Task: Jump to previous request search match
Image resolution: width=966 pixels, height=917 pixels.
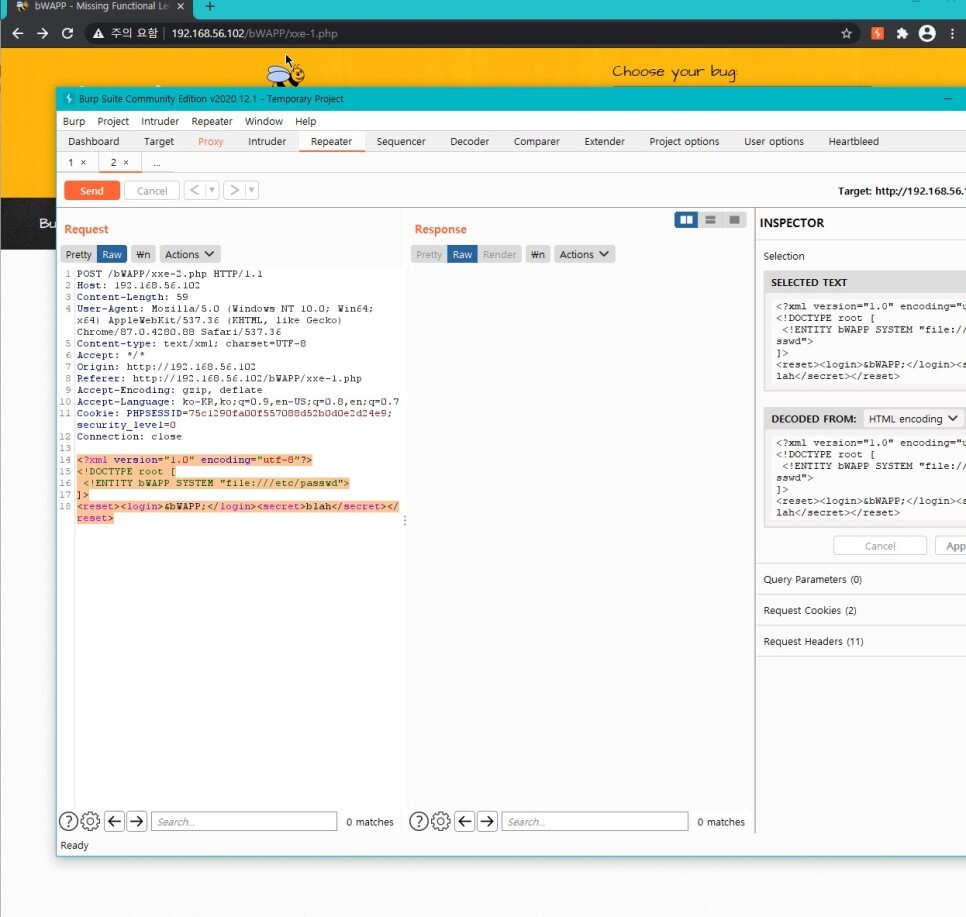Action: click(115, 821)
